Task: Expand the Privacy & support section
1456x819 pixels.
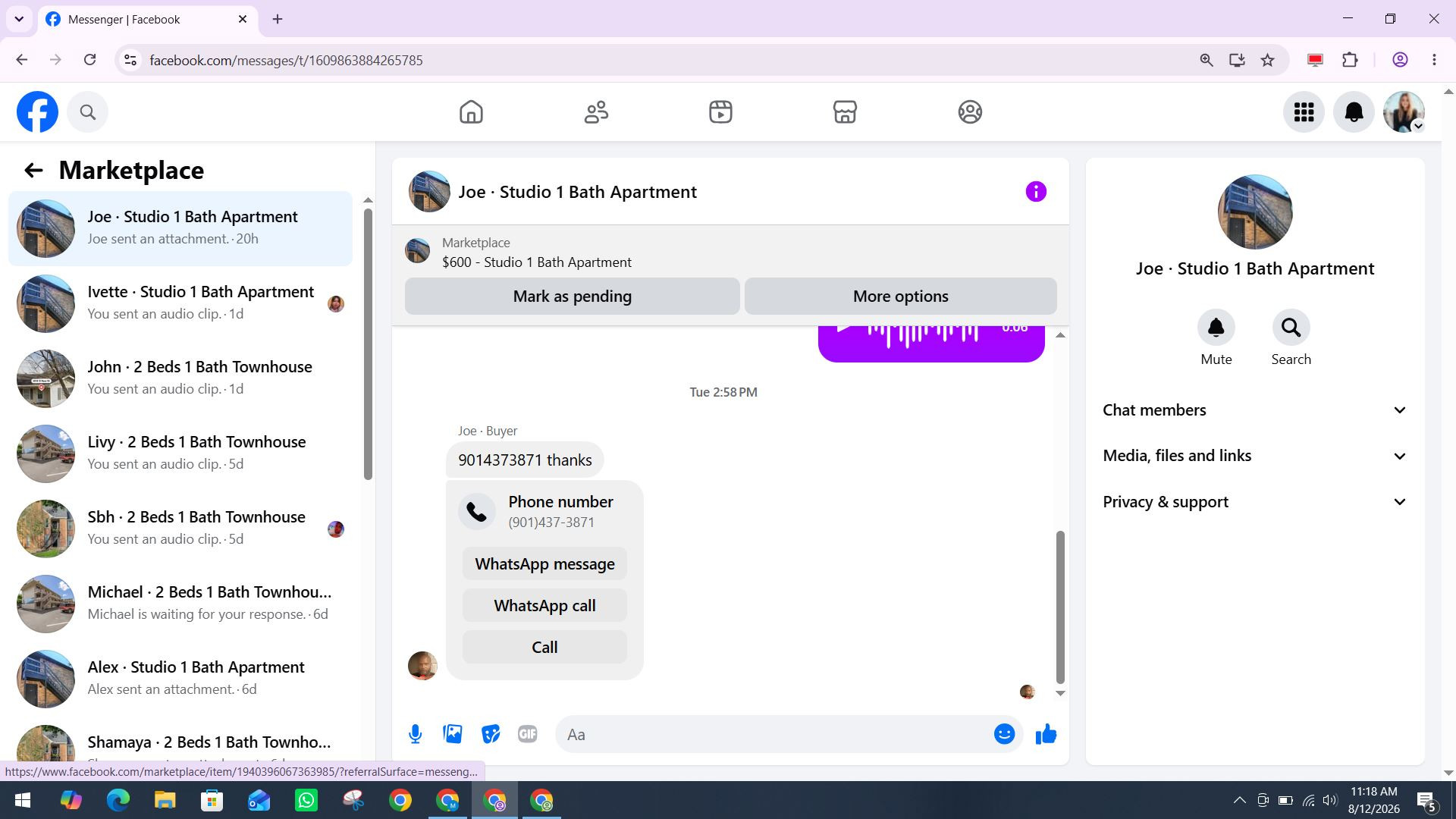Action: (1254, 502)
